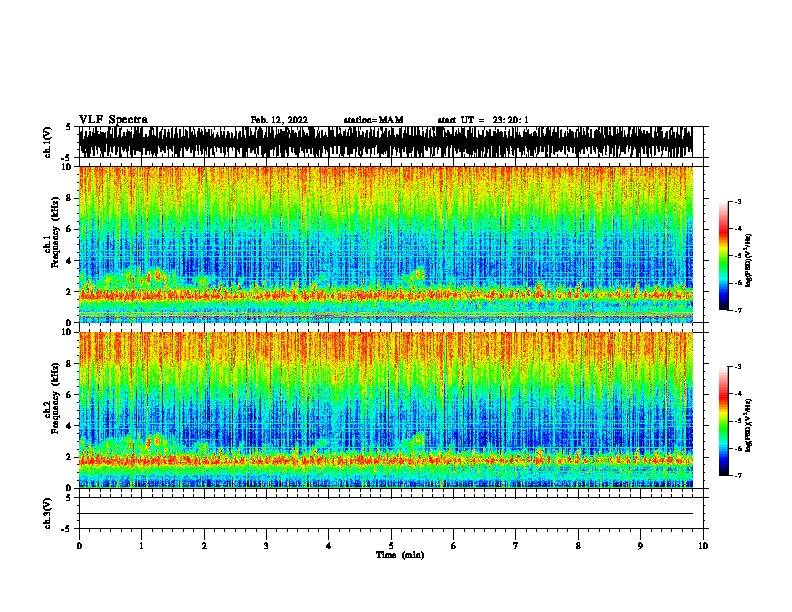The image size is (792, 612).
Task: Click the "Time (min)" x-axis label
Action: coord(400,555)
